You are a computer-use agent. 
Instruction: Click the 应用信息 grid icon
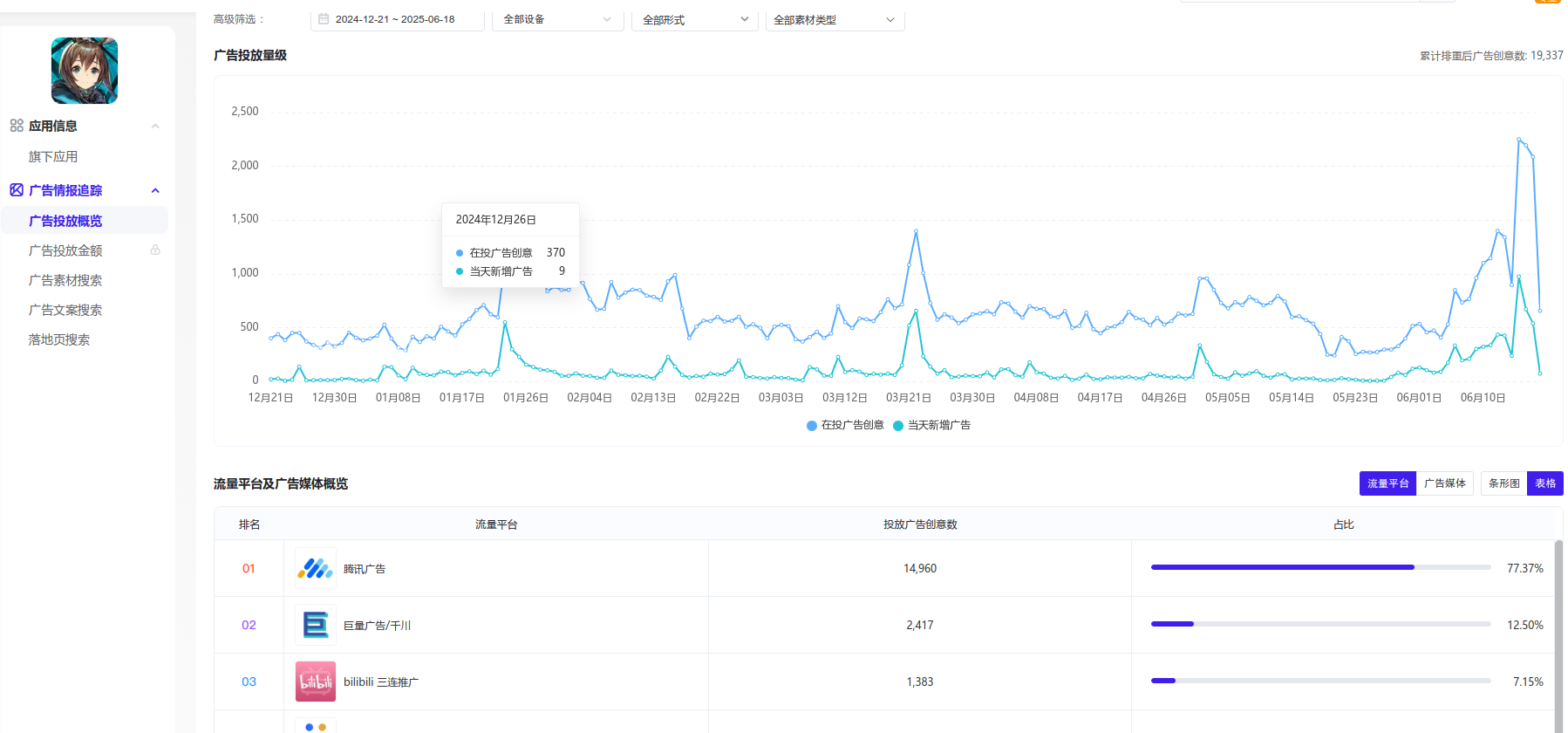point(17,126)
